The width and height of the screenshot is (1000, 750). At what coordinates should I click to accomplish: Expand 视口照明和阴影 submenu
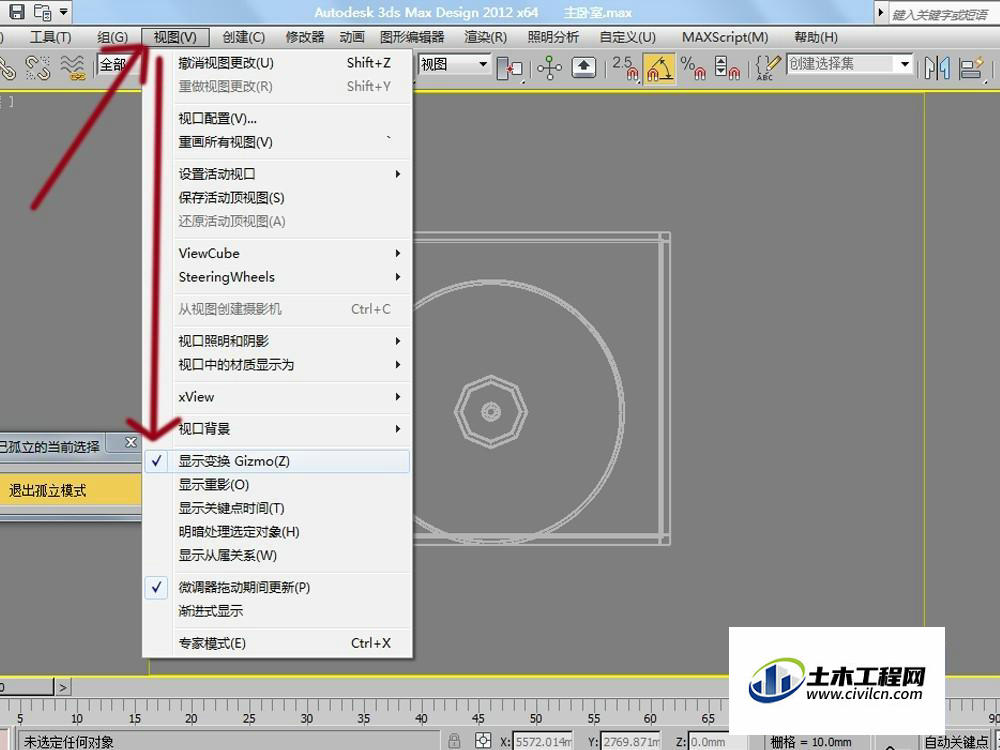tap(277, 341)
